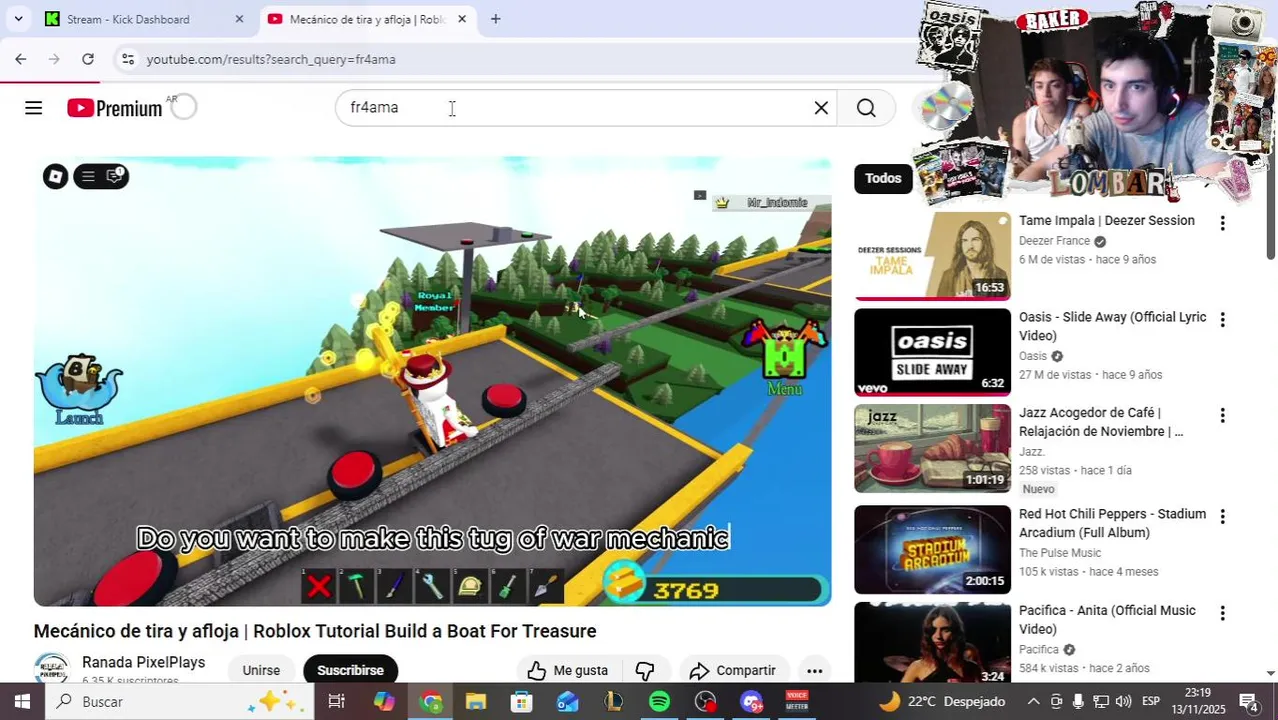The width and height of the screenshot is (1278, 720).
Task: Click the Deezer France channel name
Action: point(1054,241)
